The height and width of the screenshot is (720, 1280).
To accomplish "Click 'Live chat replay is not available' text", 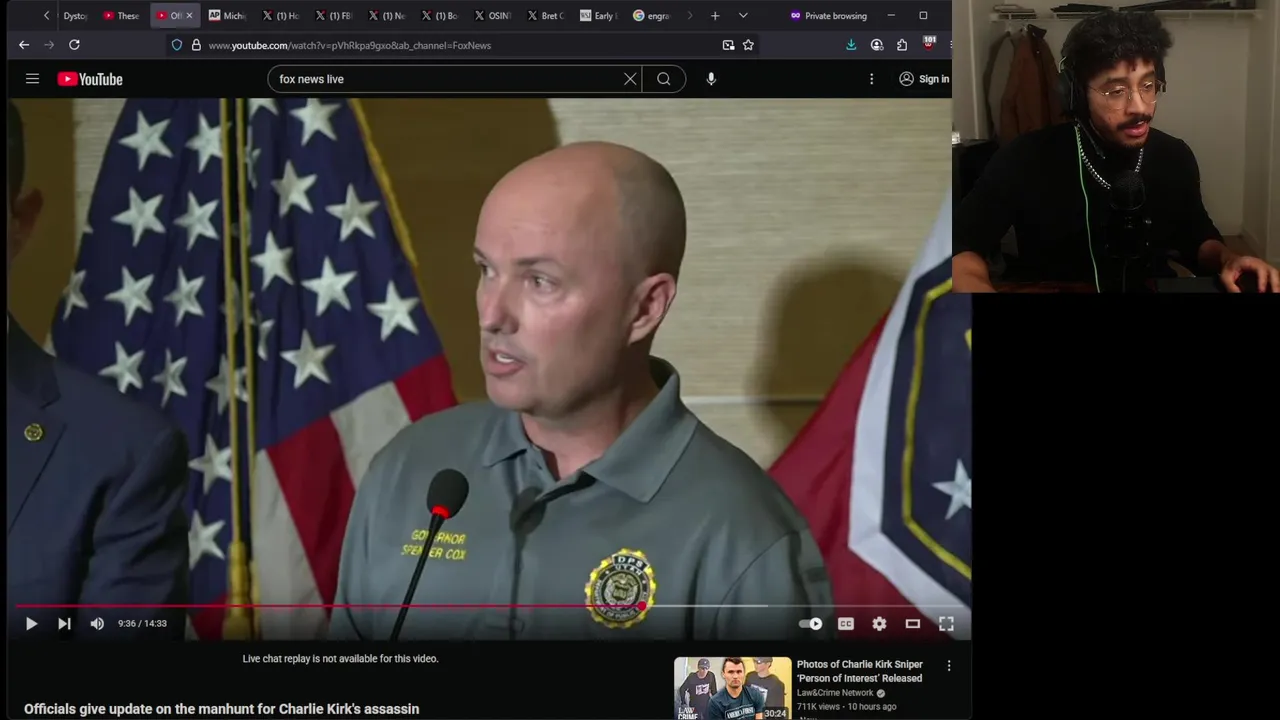I will coord(340,659).
